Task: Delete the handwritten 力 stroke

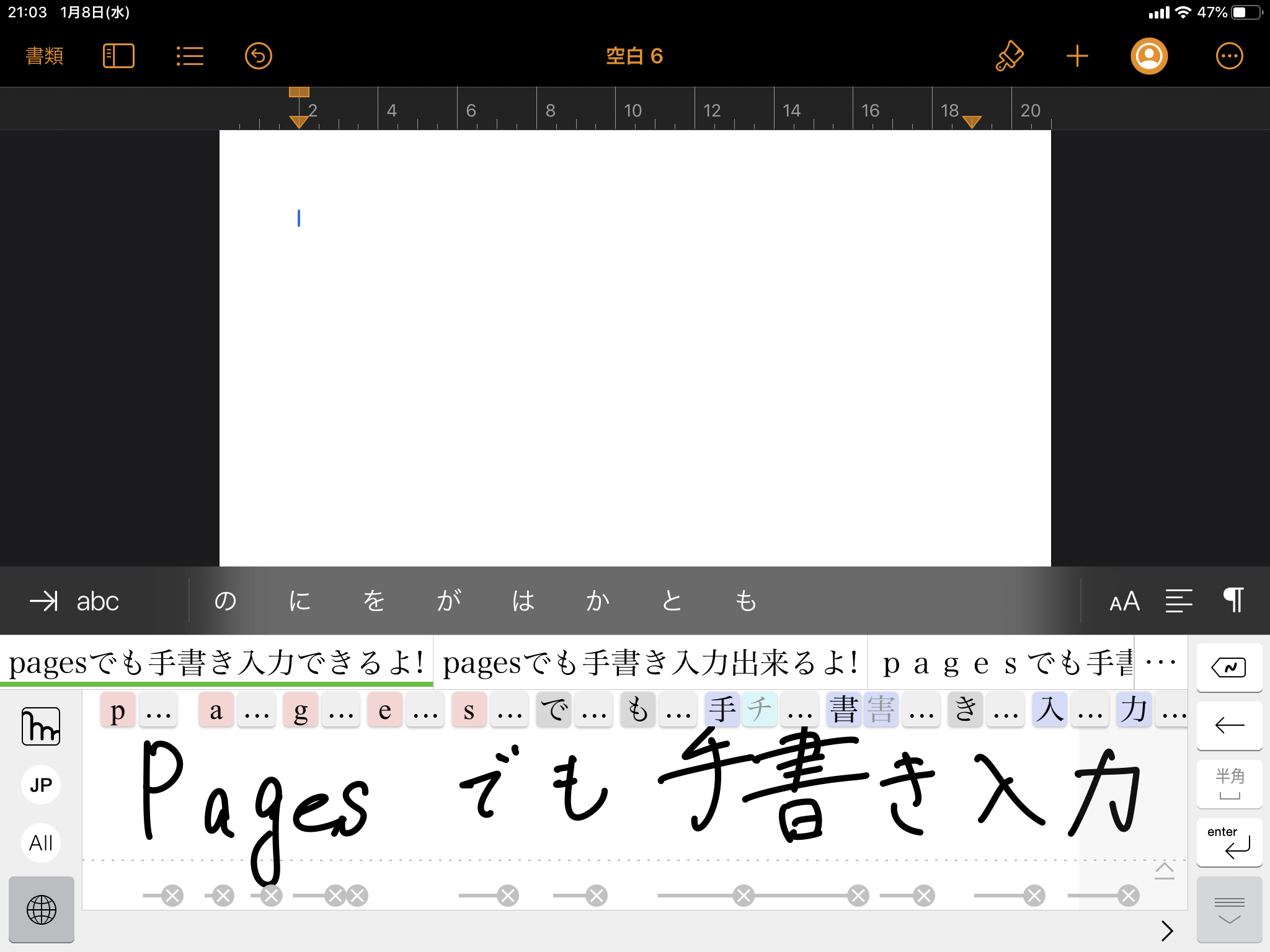Action: [x=1129, y=896]
